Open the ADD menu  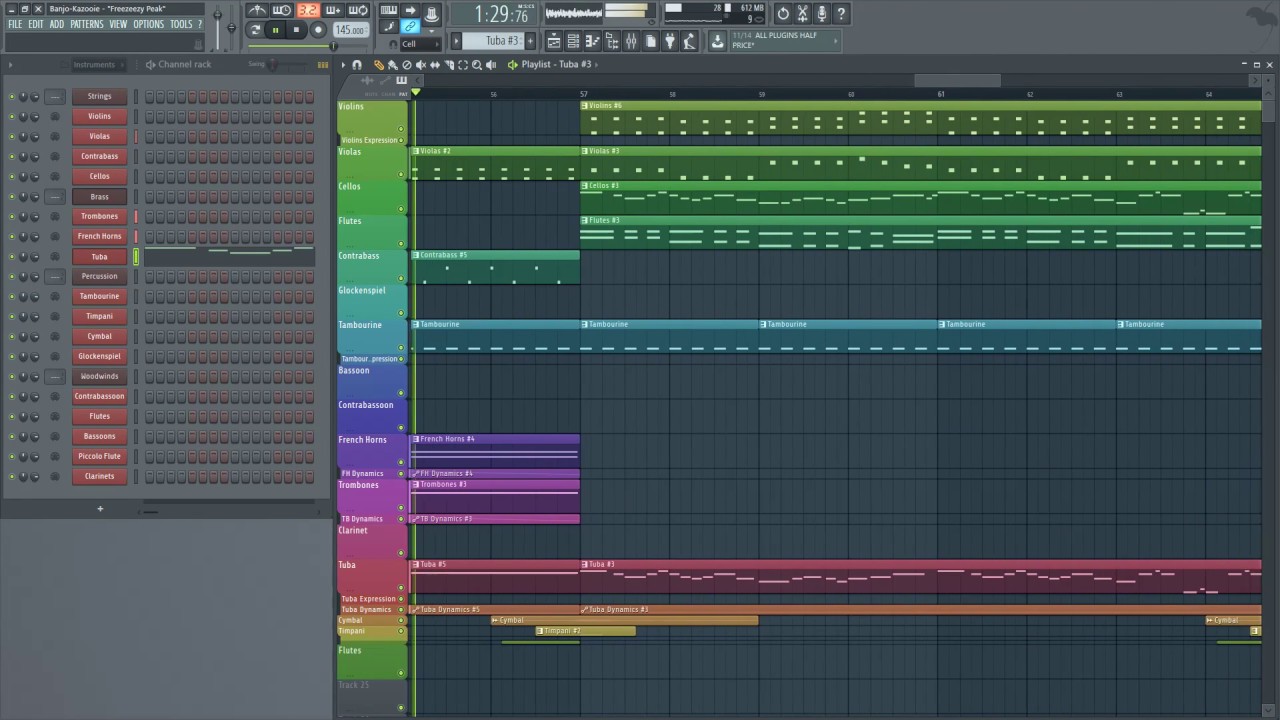pyautogui.click(x=57, y=24)
